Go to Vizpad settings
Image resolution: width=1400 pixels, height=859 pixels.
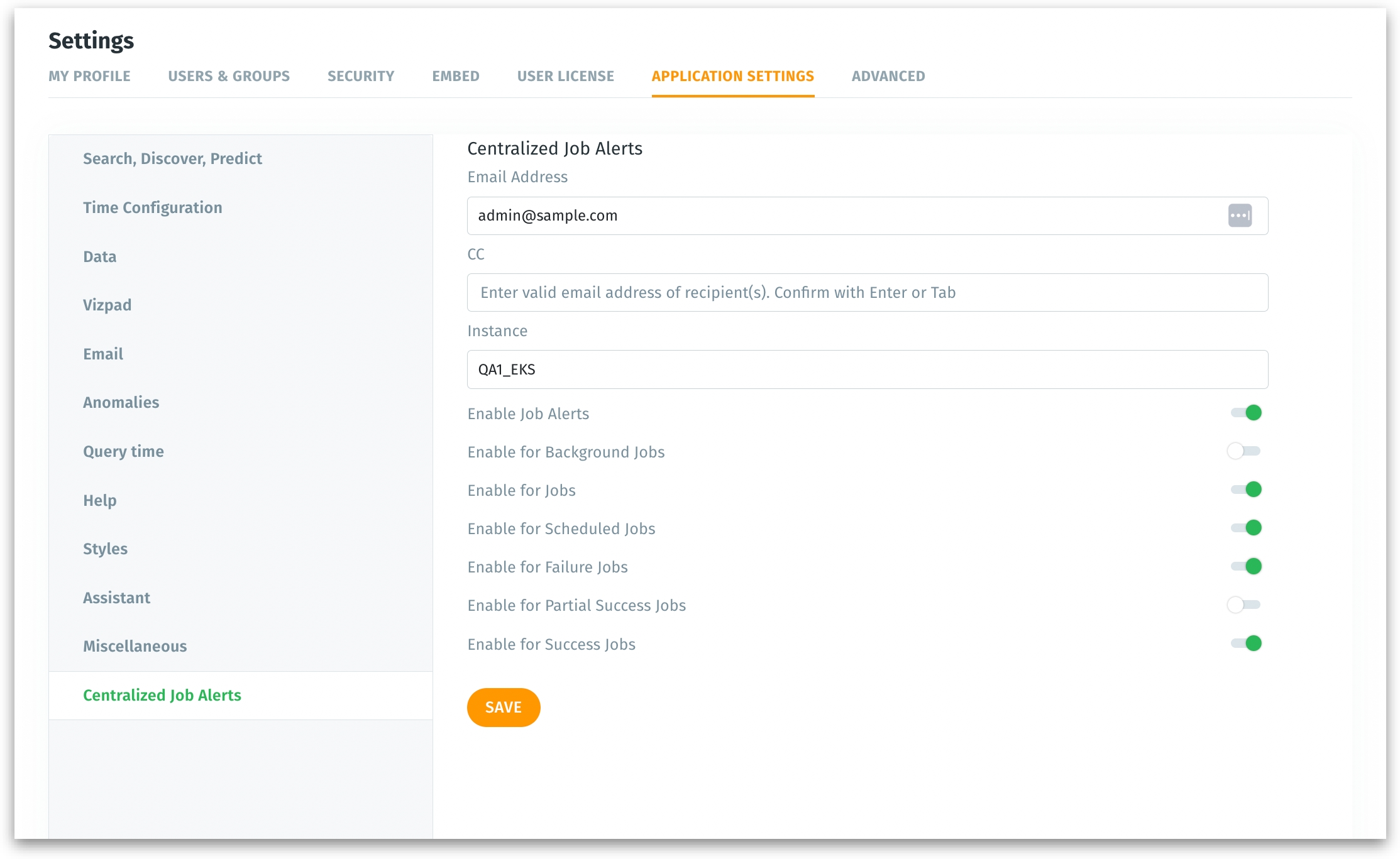tap(241, 305)
